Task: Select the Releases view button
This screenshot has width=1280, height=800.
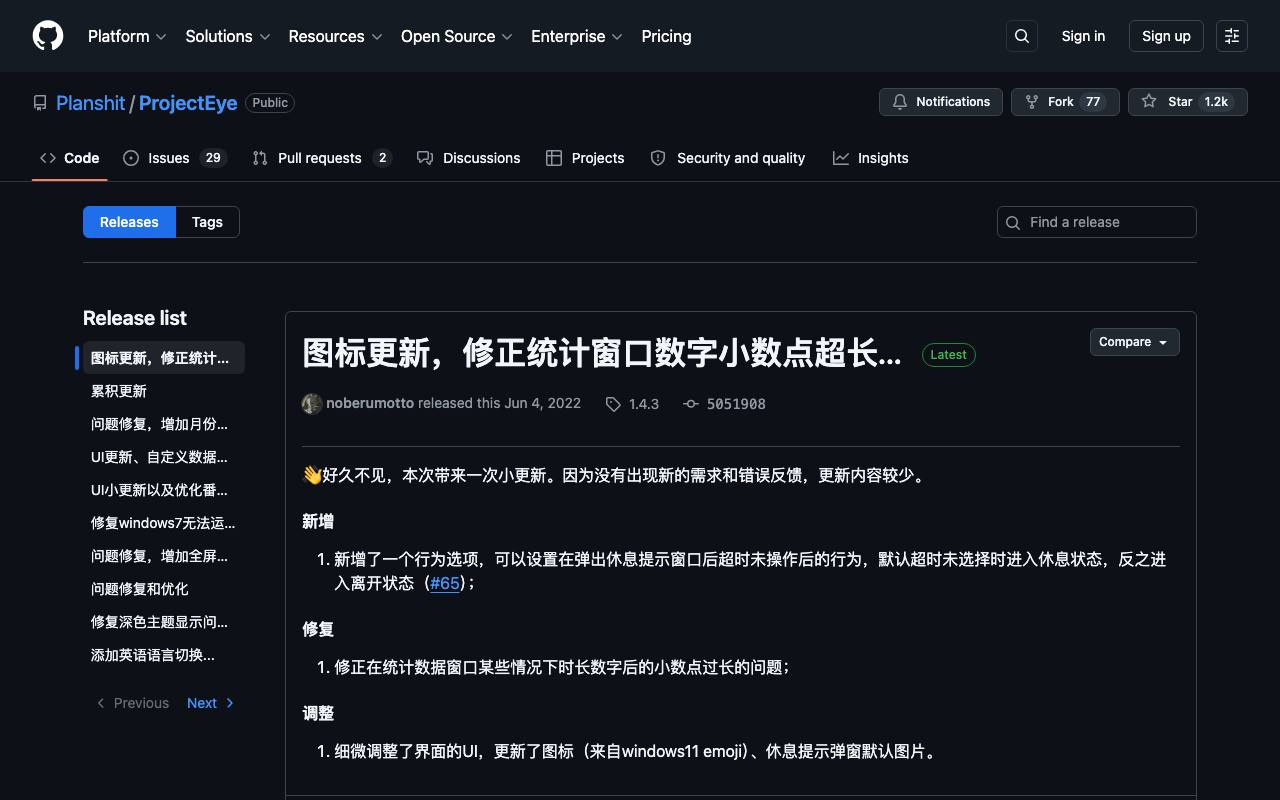Action: pyautogui.click(x=129, y=222)
